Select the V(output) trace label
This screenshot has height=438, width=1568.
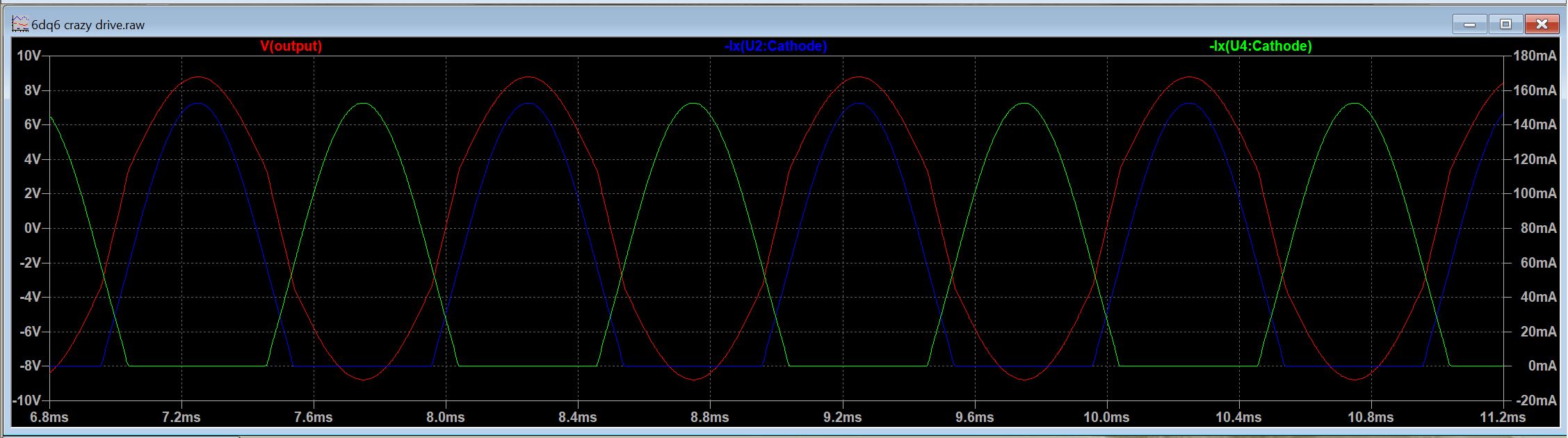(x=291, y=46)
